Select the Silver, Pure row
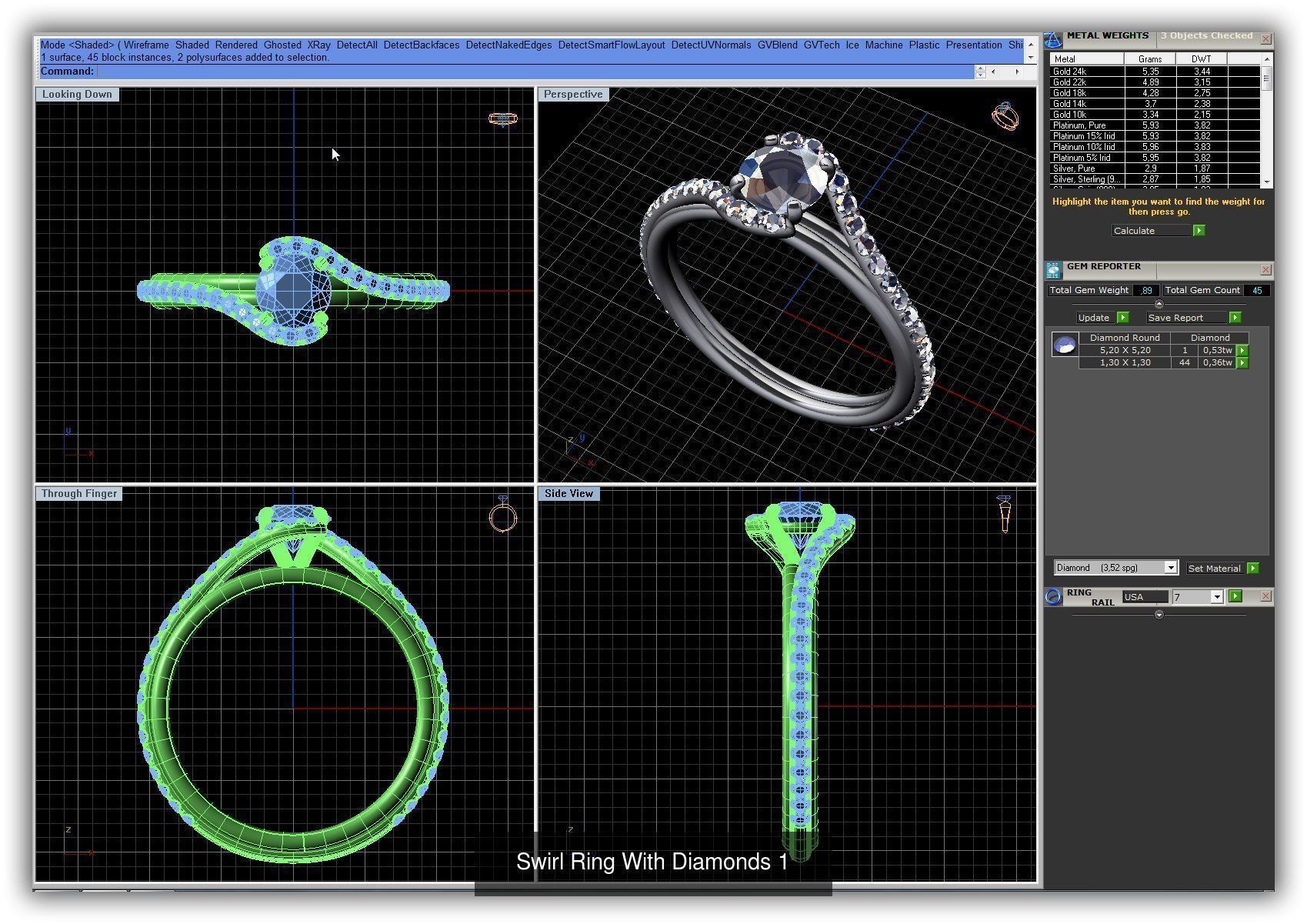1307x924 pixels. (1155, 168)
